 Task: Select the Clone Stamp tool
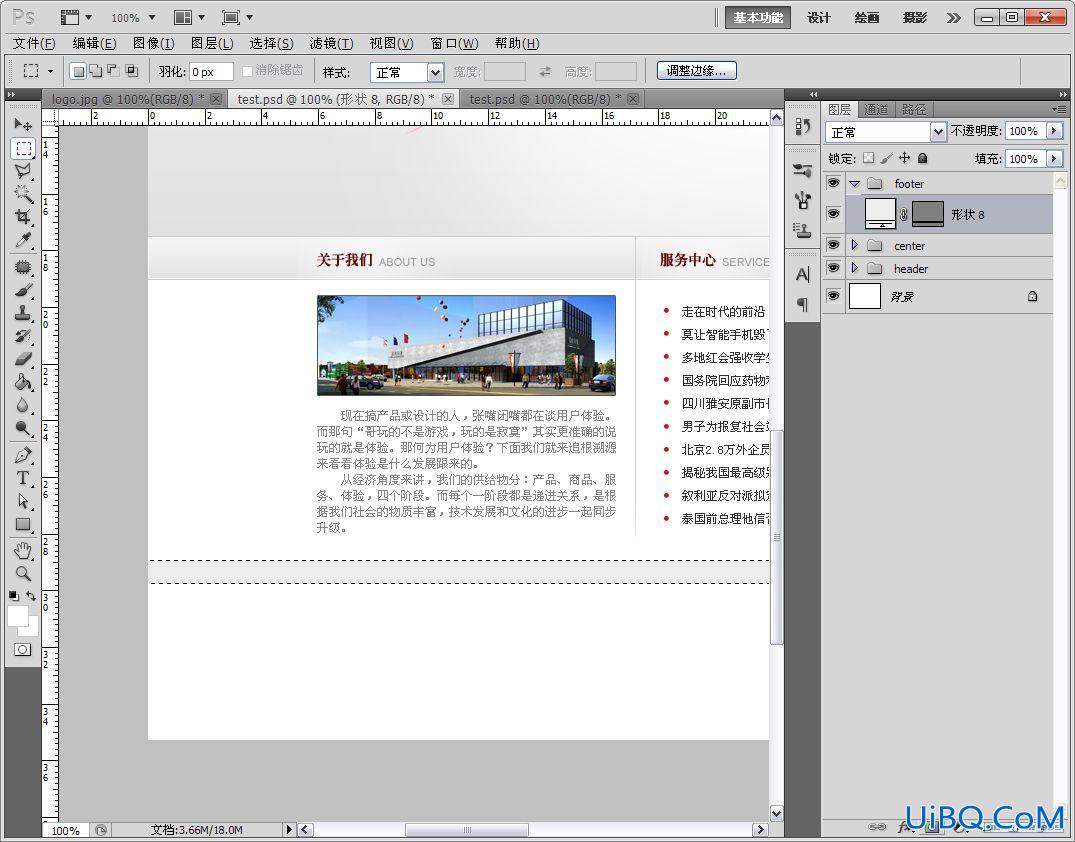click(23, 313)
